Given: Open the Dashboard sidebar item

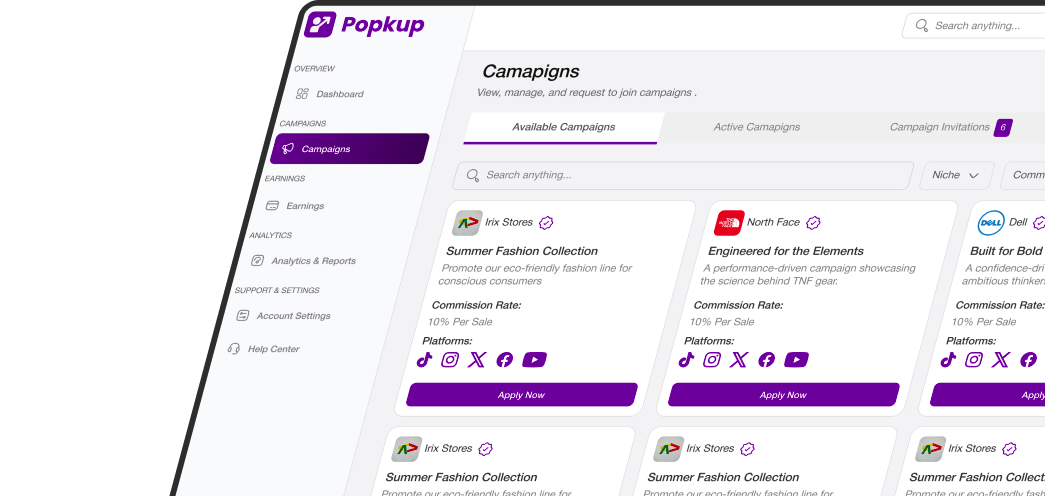Looking at the screenshot, I should (x=331, y=94).
